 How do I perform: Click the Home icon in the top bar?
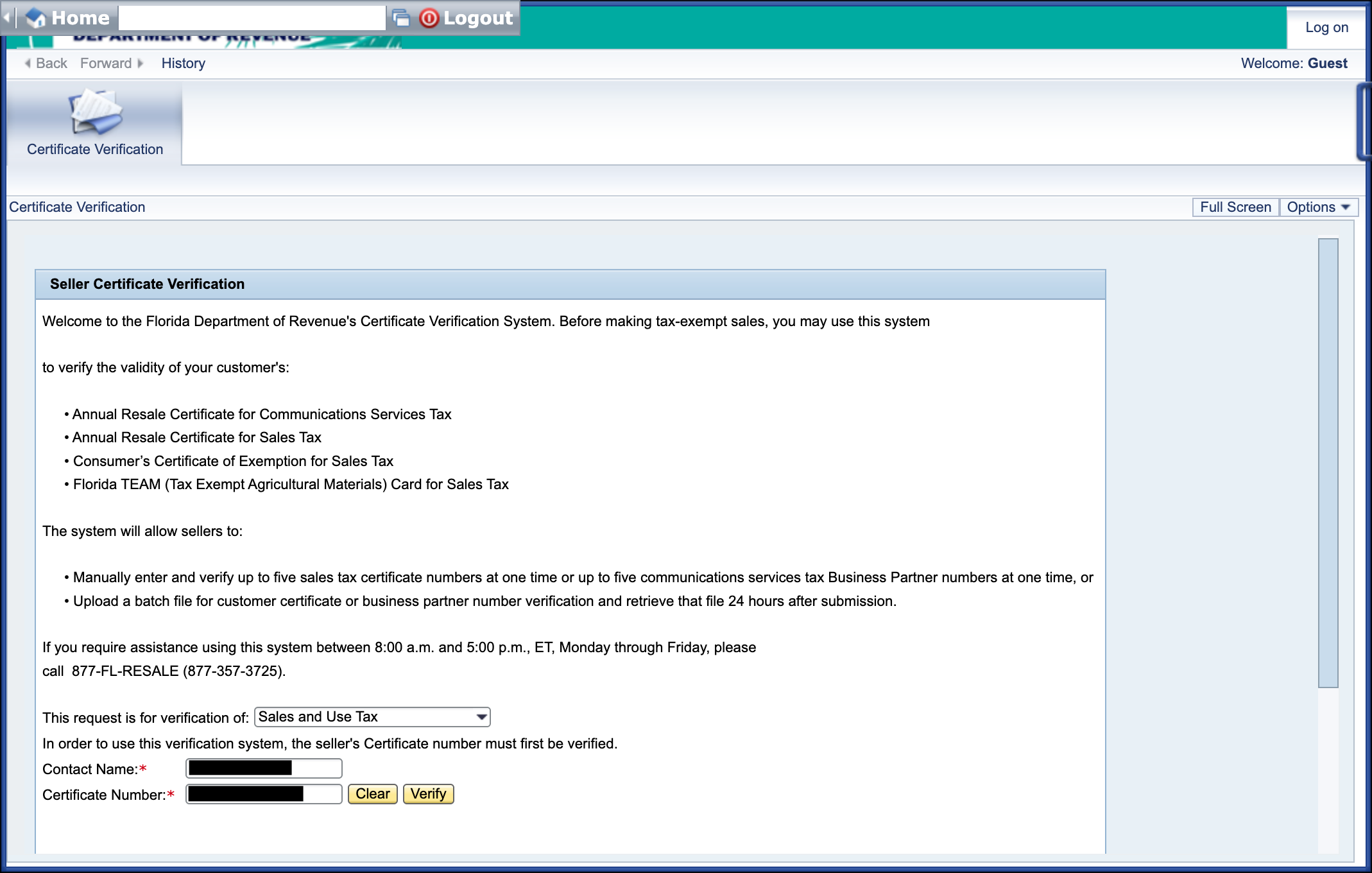tap(35, 18)
